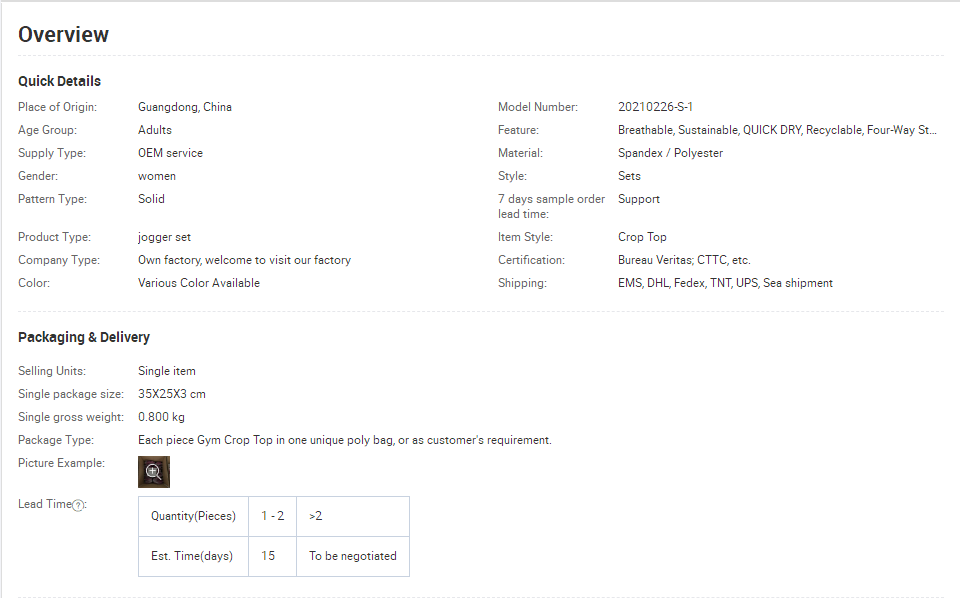This screenshot has width=960, height=598.
Task: Click the Quick Details section heading
Action: click(x=59, y=81)
